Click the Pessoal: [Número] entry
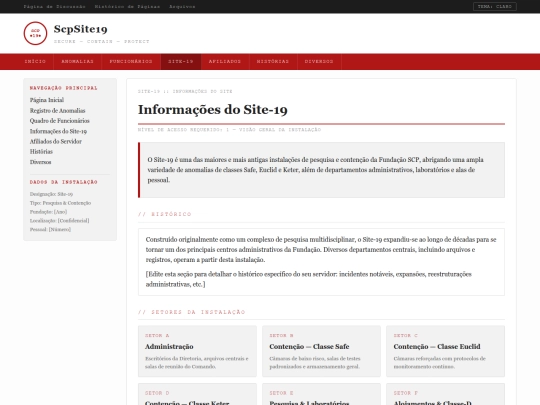 (x=50, y=229)
